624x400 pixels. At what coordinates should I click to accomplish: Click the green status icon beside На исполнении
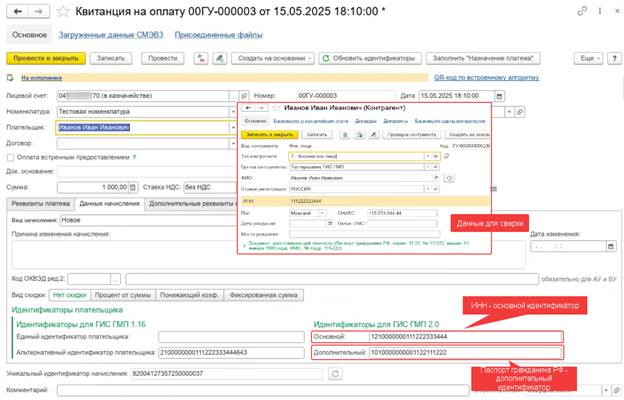point(10,78)
